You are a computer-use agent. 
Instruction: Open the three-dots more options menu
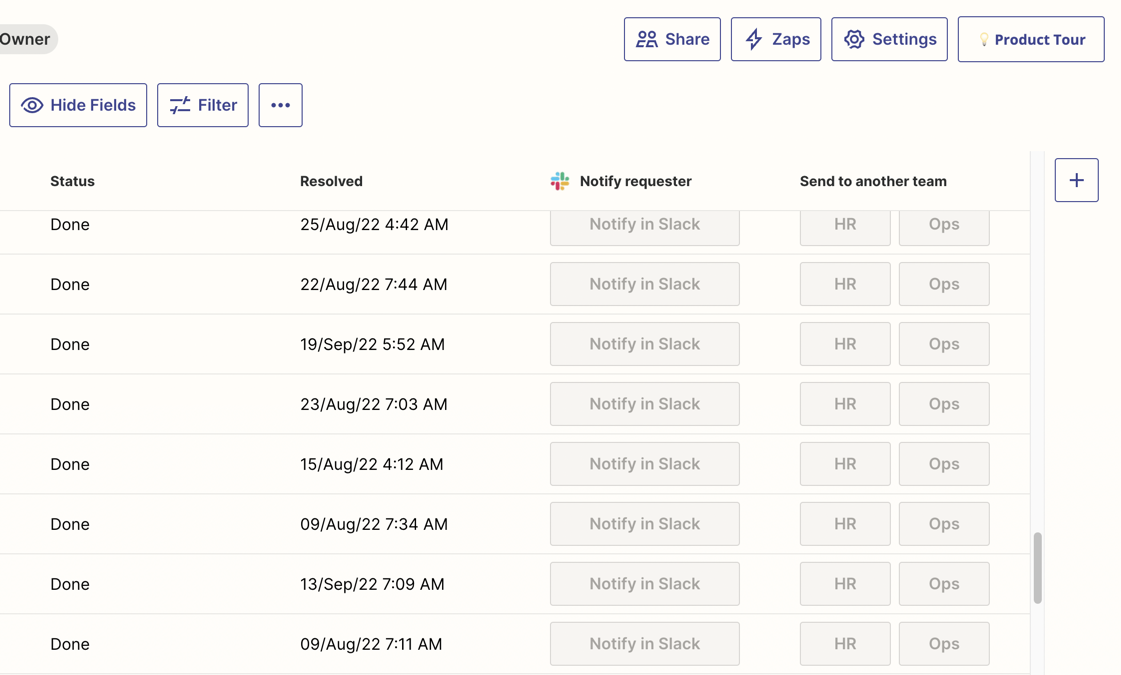click(280, 105)
